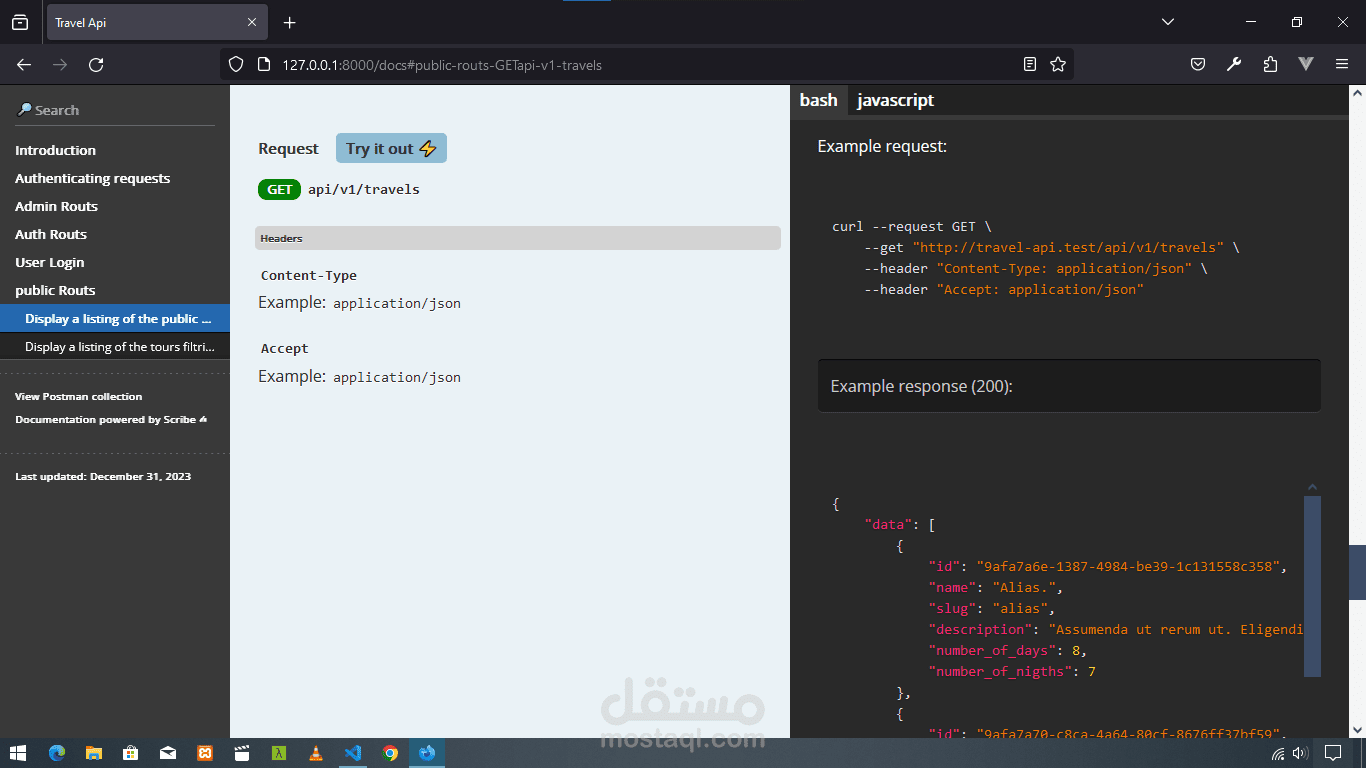Bookmark this page with the star
1366x768 pixels.
[x=1058, y=64]
